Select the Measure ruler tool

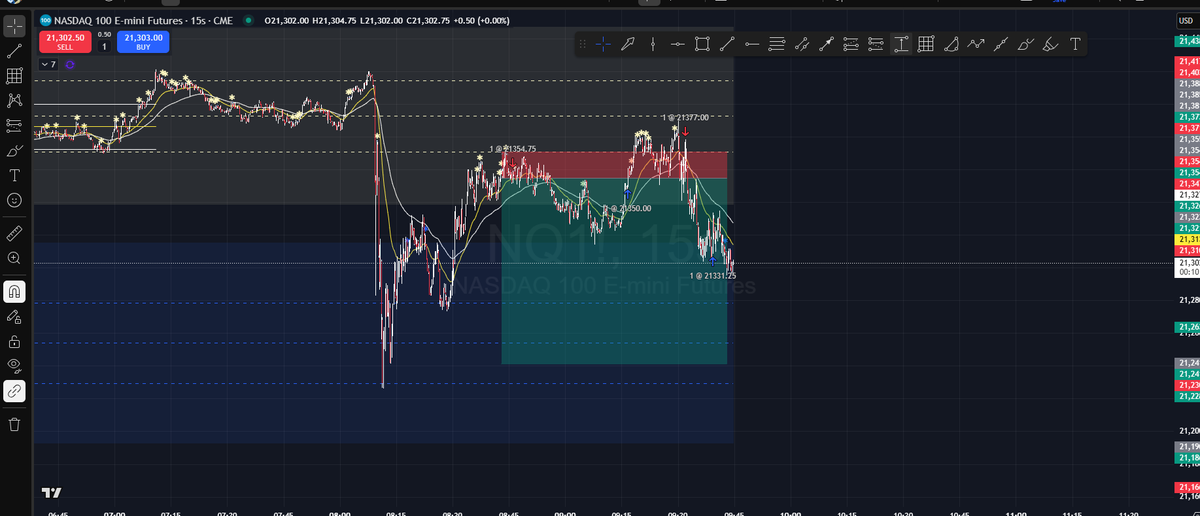pos(14,233)
